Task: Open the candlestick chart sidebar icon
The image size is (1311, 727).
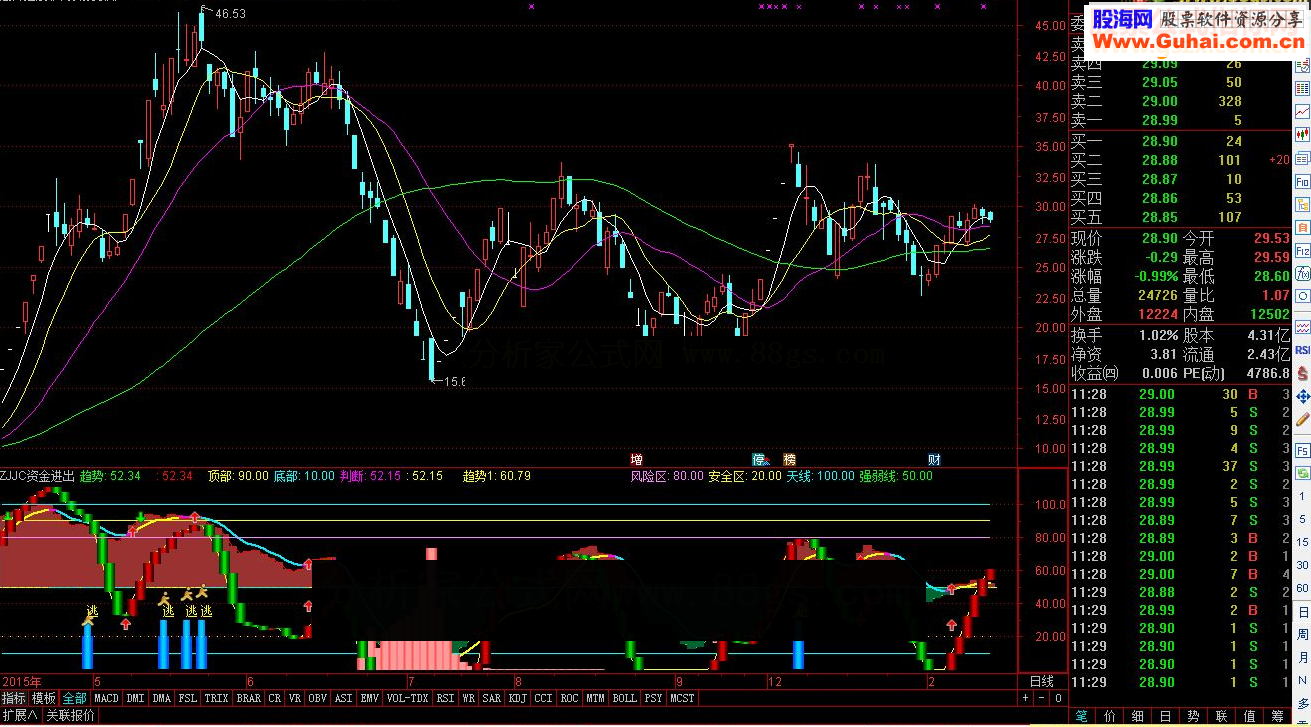Action: click(x=1302, y=133)
